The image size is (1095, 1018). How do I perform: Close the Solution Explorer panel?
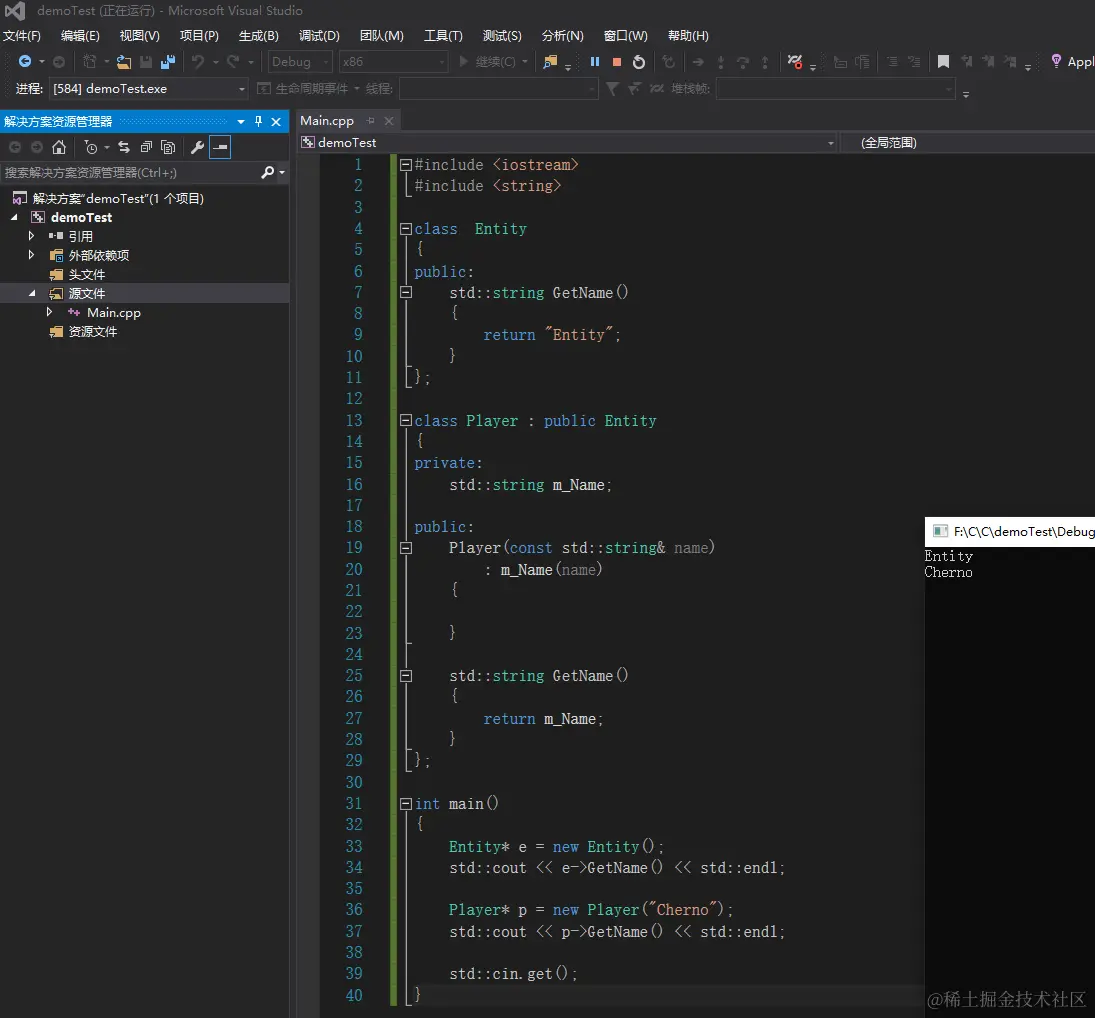click(276, 122)
